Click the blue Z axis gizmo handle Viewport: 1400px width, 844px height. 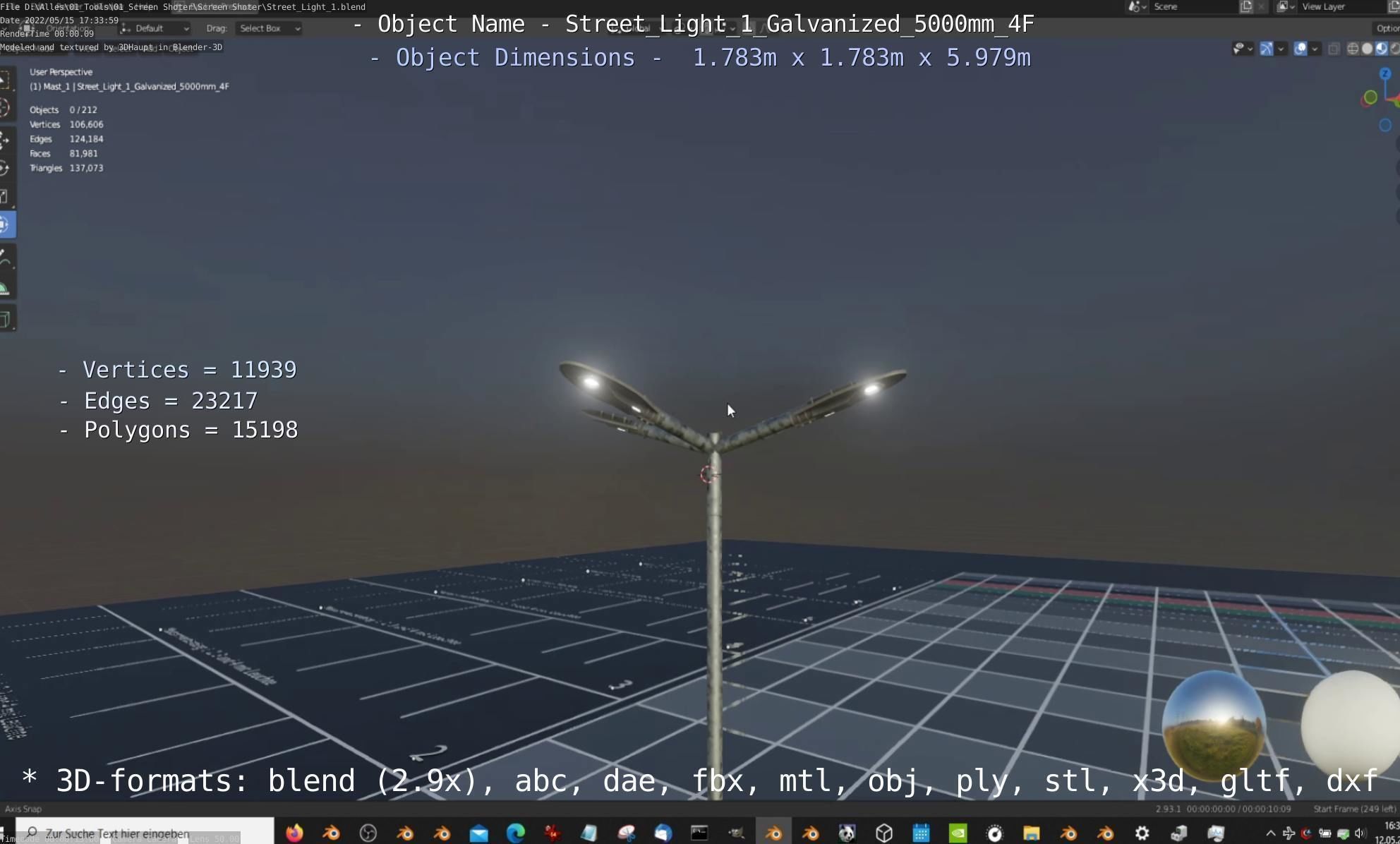[x=1384, y=73]
